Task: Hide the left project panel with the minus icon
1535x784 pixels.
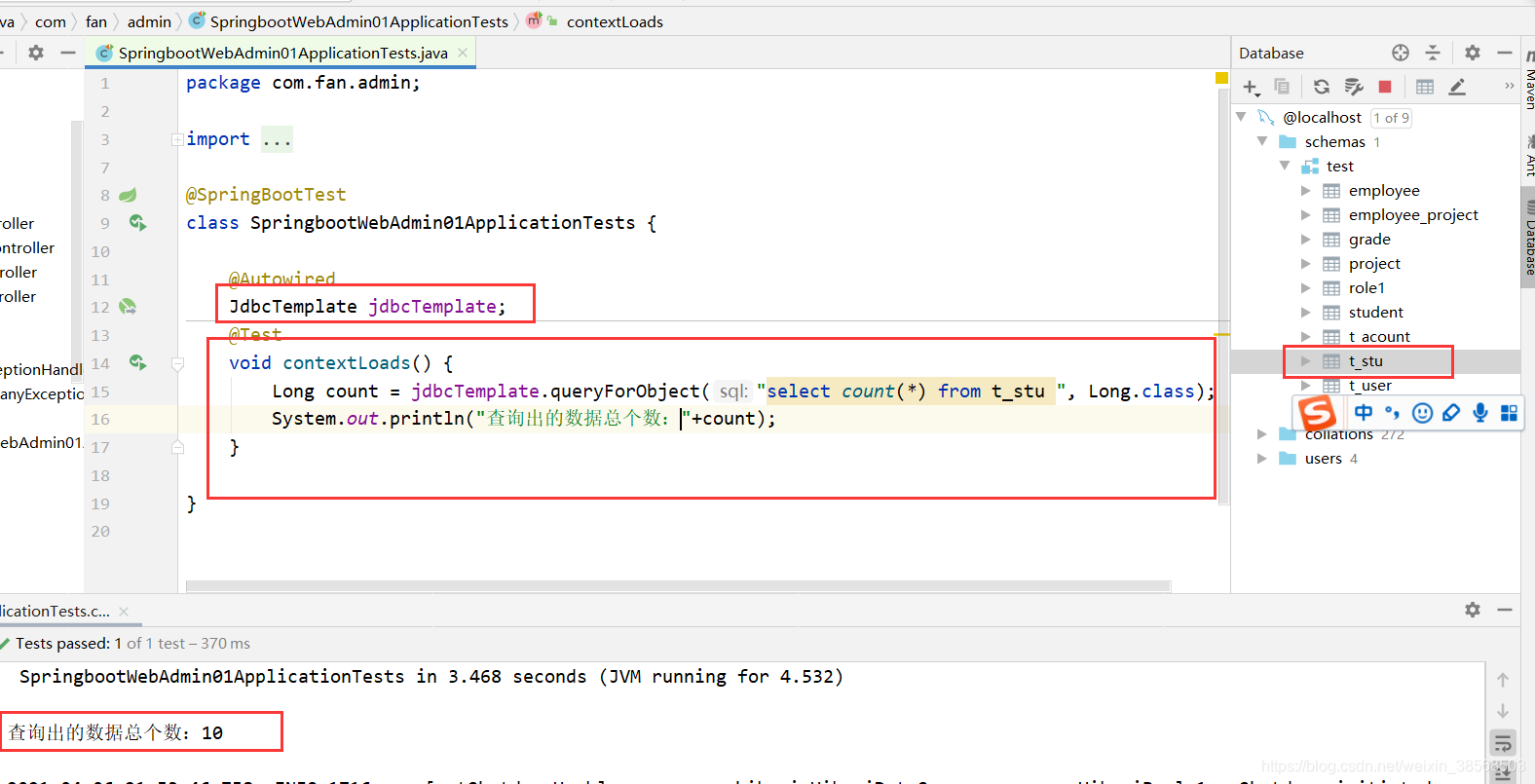Action: pos(68,53)
